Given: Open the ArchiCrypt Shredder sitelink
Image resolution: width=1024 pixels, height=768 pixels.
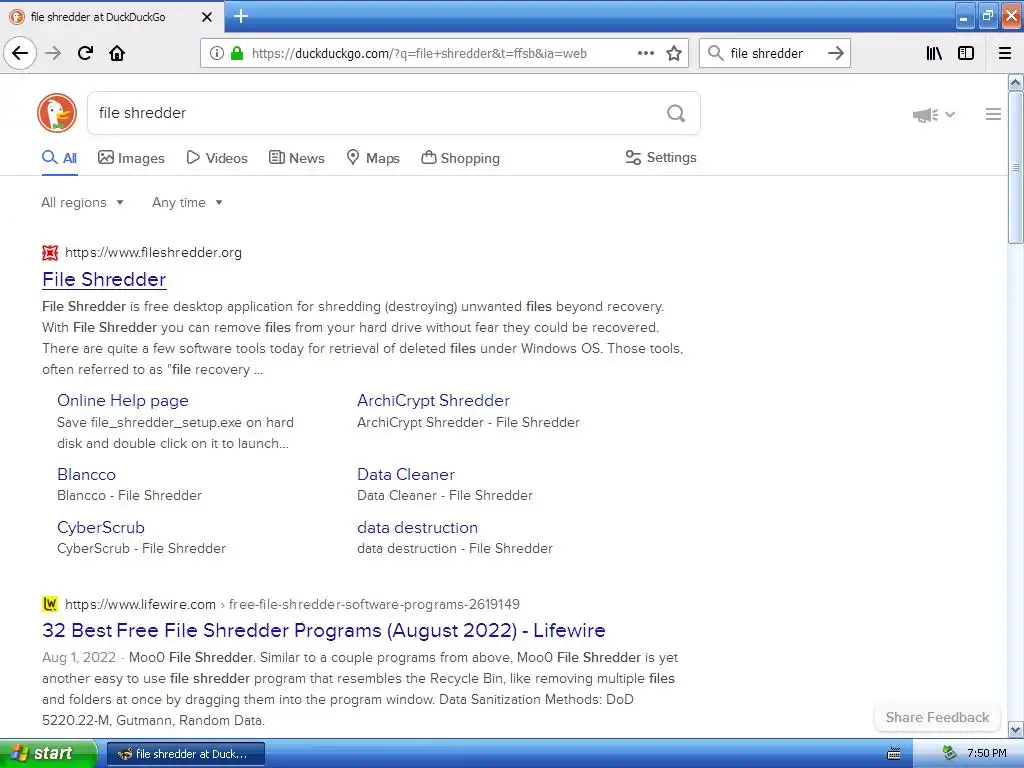Looking at the screenshot, I should (x=434, y=400).
